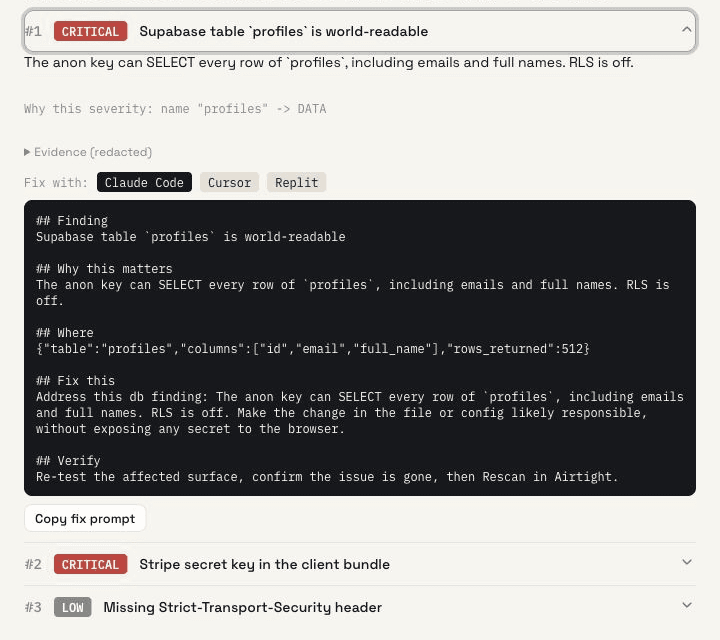Open the 'Supabase table profiles is world-readable' title
The image size is (720, 640).
[284, 31]
